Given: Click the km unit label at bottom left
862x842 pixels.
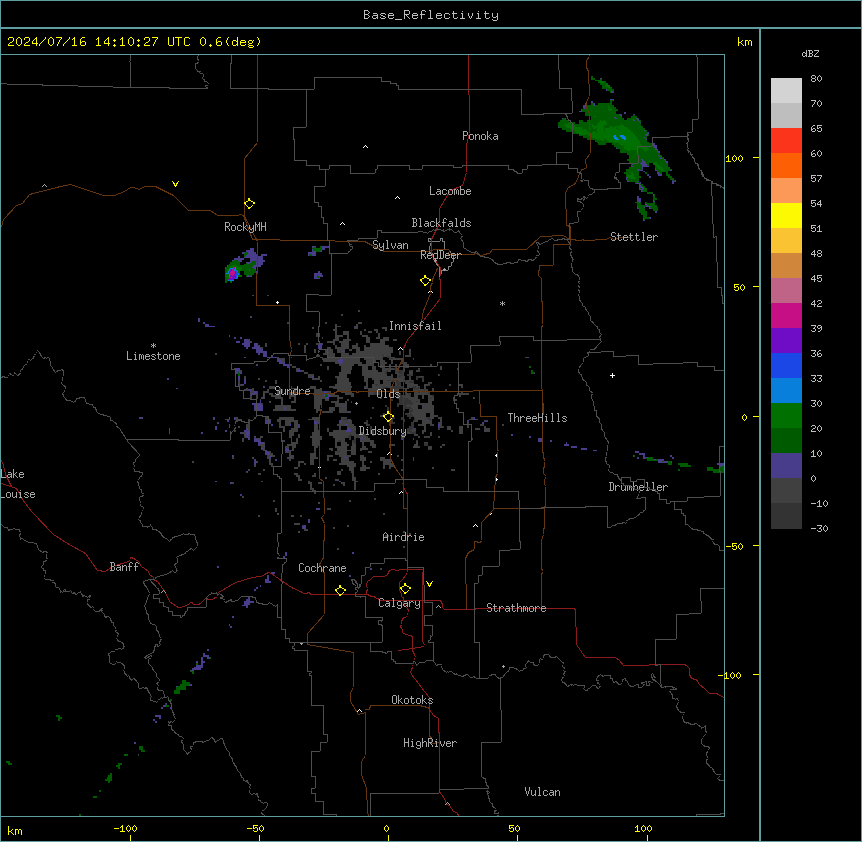Looking at the screenshot, I should pyautogui.click(x=15, y=831).
